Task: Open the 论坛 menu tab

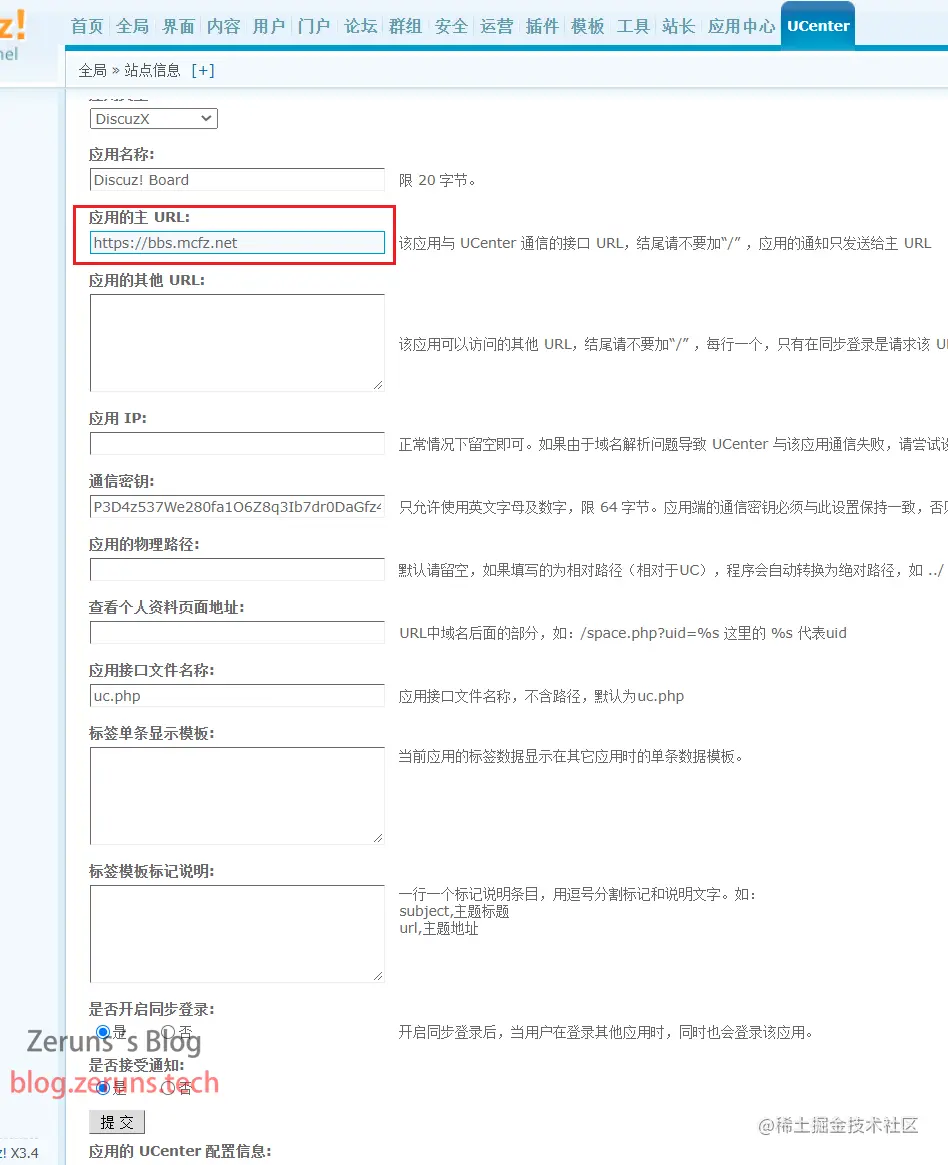Action: coord(360,26)
